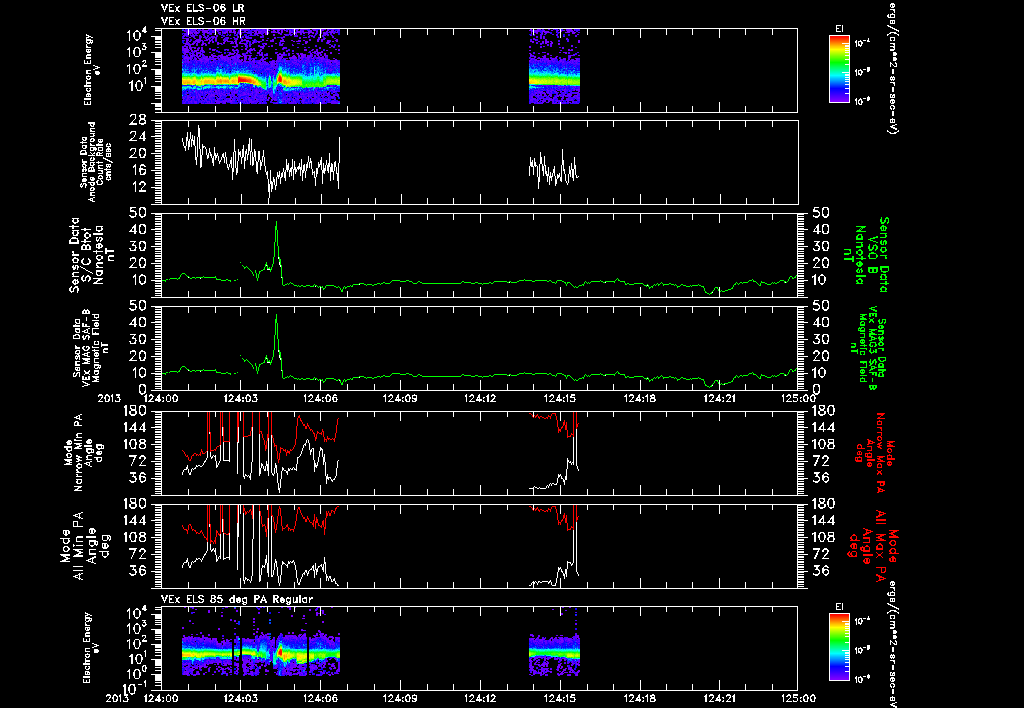This screenshot has height=708, width=1024.
Task: Select the Anode Background Count Rate axis label
Action: pyautogui.click(x=96, y=161)
